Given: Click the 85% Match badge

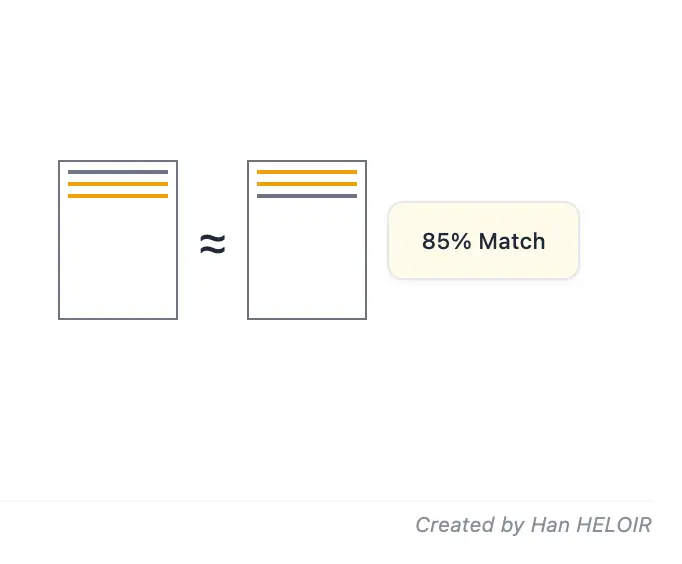Looking at the screenshot, I should coord(484,241).
